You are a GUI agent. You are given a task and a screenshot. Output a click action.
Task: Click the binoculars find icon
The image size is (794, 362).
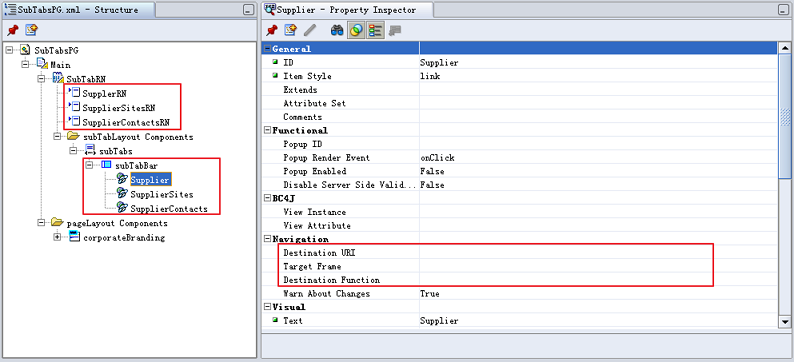pos(337,31)
